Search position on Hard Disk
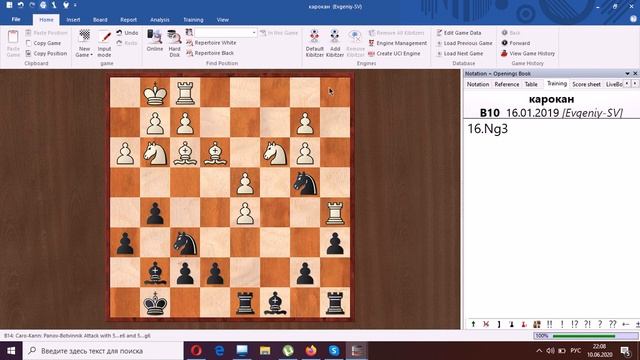Image resolution: width=640 pixels, height=360 pixels. (x=174, y=43)
